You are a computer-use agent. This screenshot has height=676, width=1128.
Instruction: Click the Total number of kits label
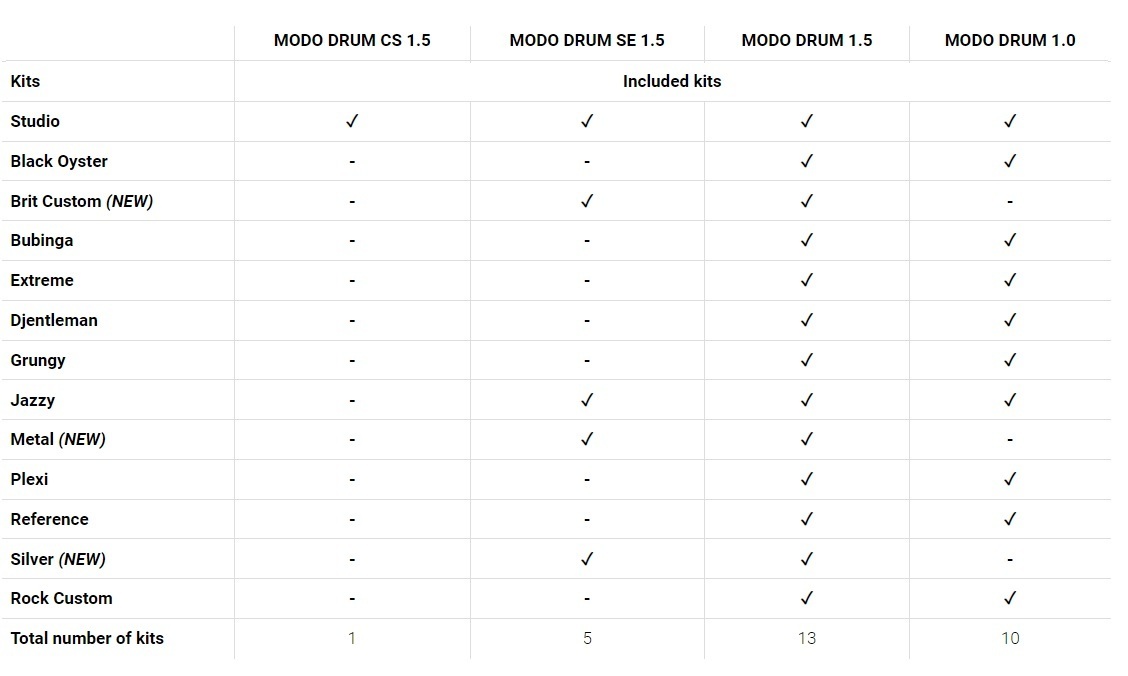pos(87,638)
